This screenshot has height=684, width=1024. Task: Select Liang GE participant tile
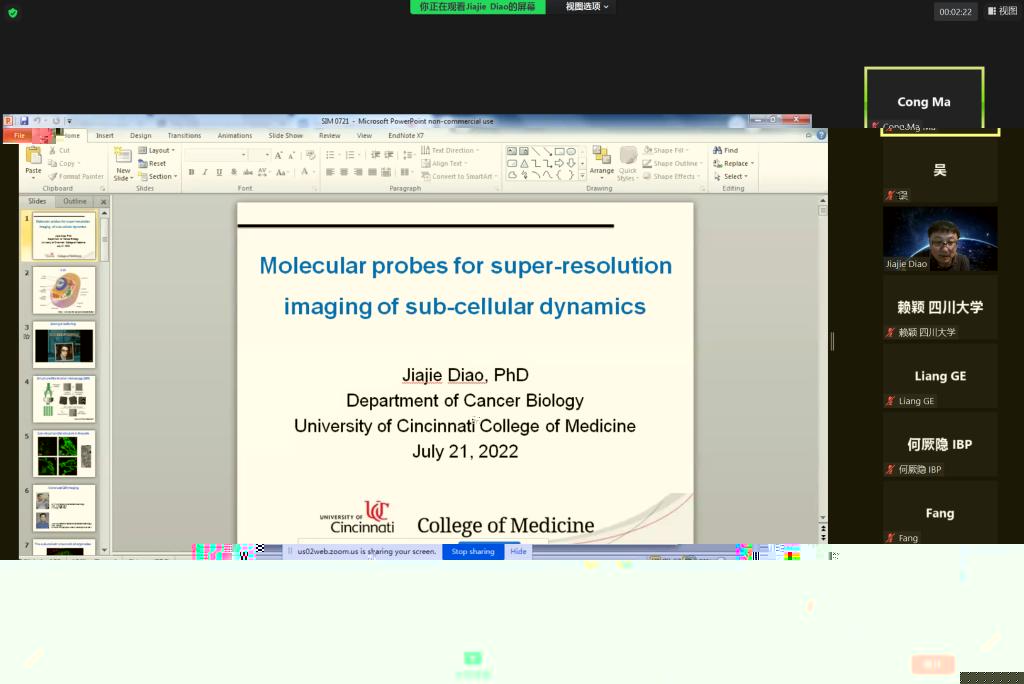coord(940,376)
